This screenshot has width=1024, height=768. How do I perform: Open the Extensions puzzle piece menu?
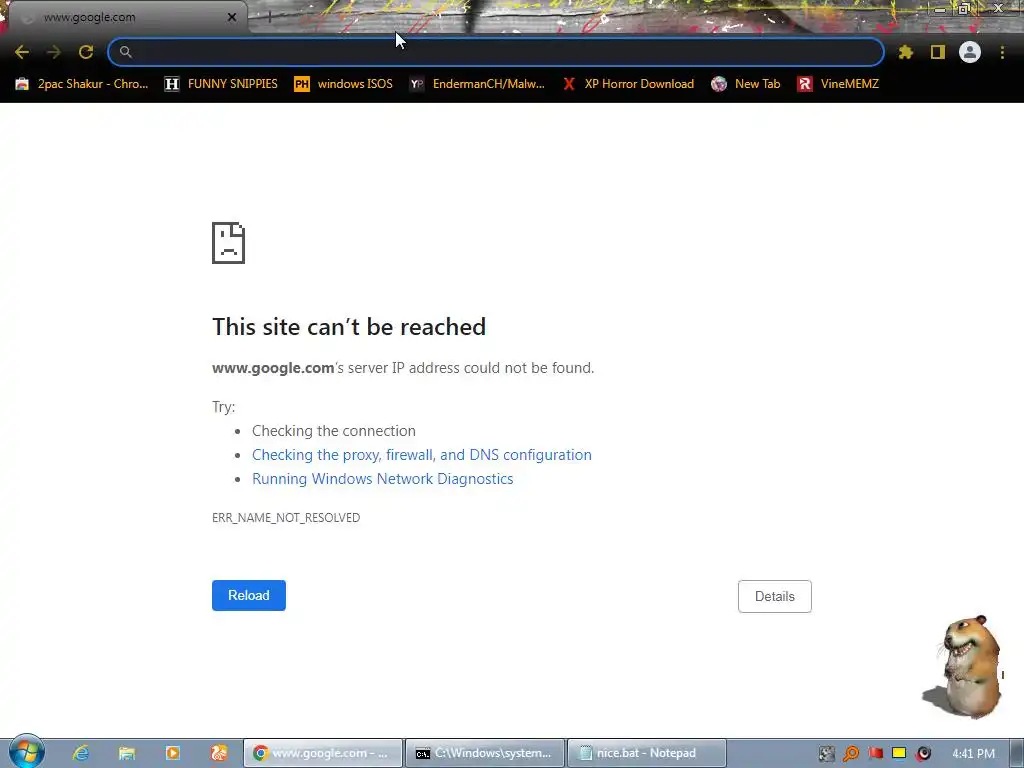tap(905, 52)
